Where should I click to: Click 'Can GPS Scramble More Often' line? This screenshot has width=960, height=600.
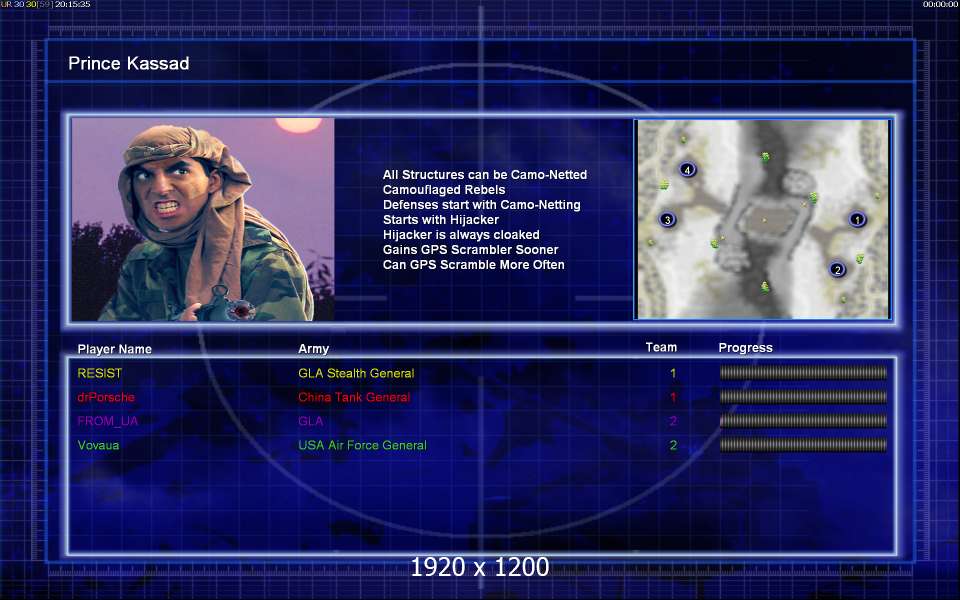tap(473, 265)
